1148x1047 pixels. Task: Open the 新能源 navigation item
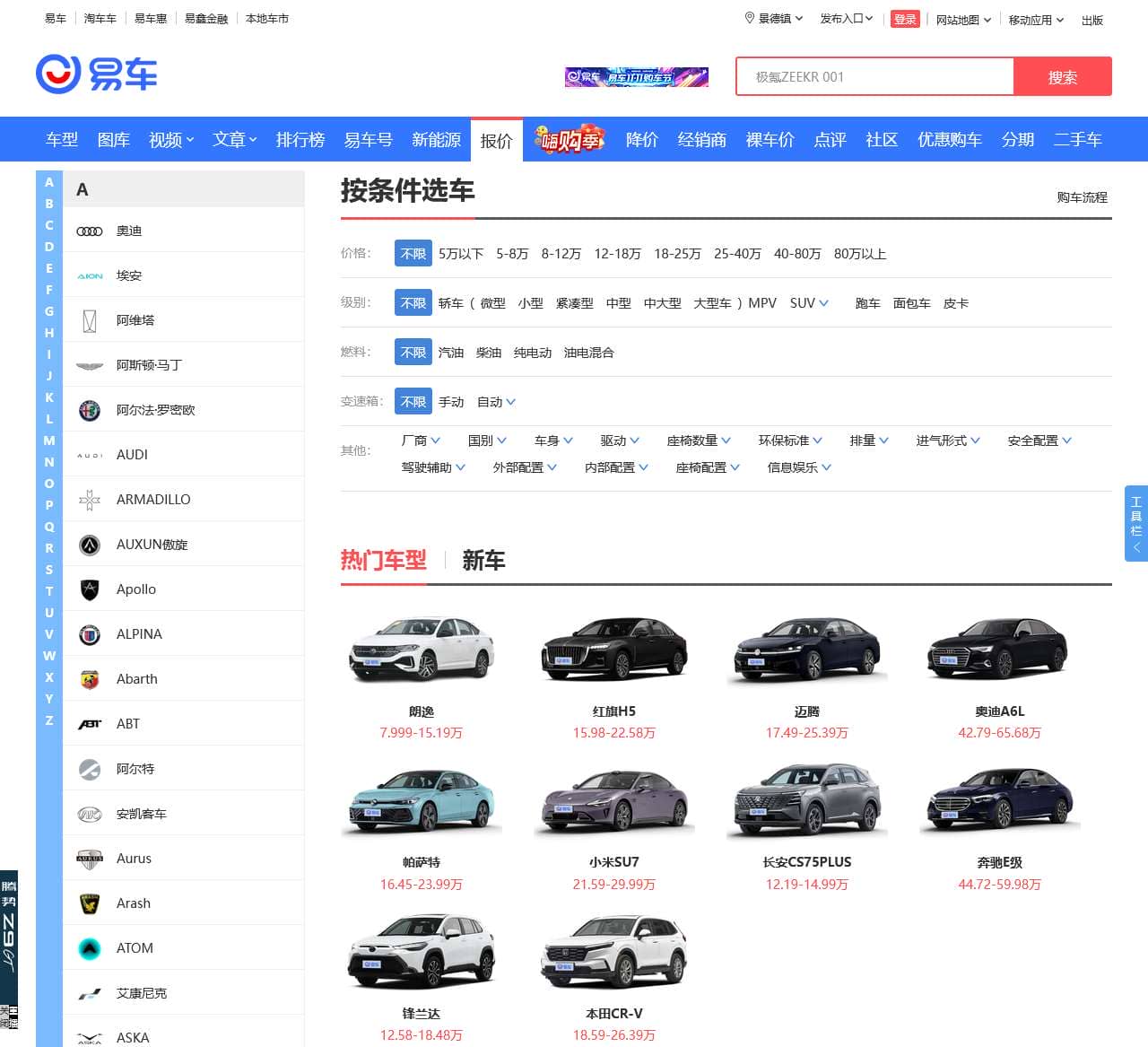[x=436, y=139]
